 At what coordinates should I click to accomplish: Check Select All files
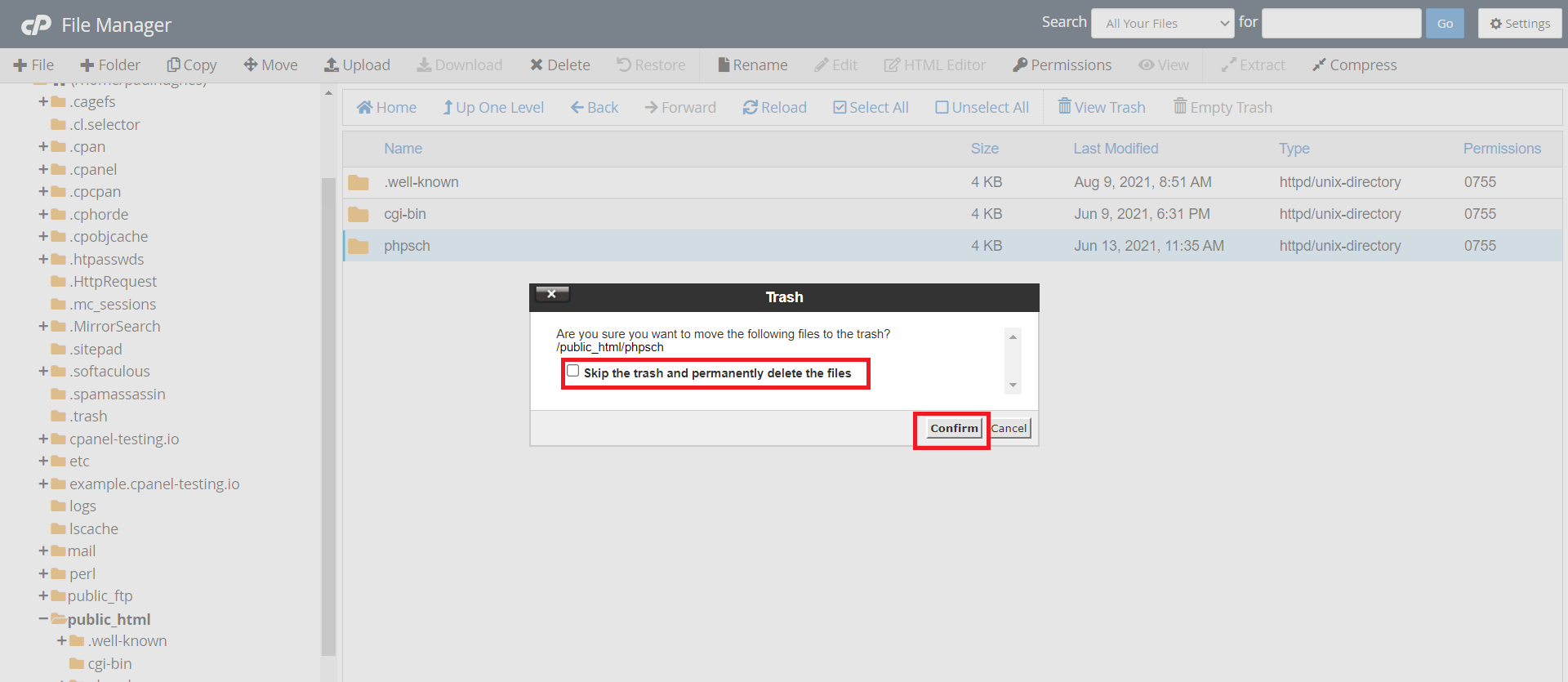[871, 108]
